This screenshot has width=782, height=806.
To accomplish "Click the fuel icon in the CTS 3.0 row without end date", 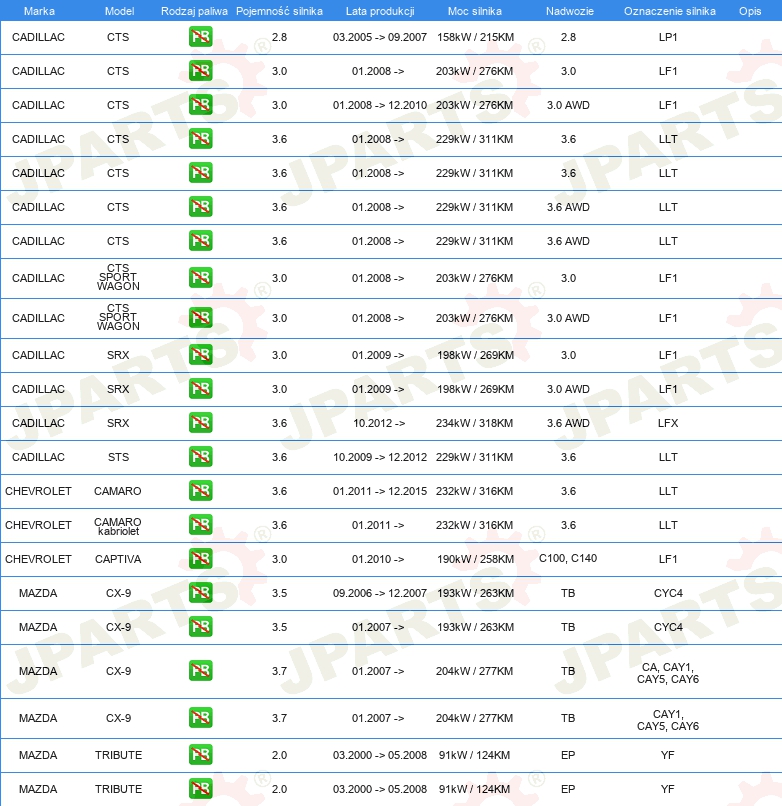I will (x=201, y=71).
